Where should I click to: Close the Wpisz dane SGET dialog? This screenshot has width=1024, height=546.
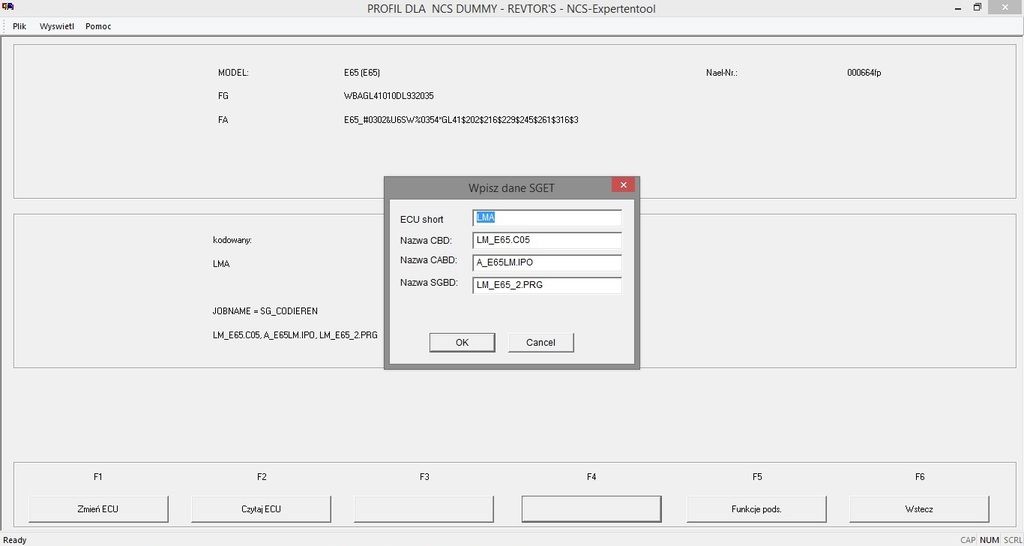pyautogui.click(x=623, y=185)
